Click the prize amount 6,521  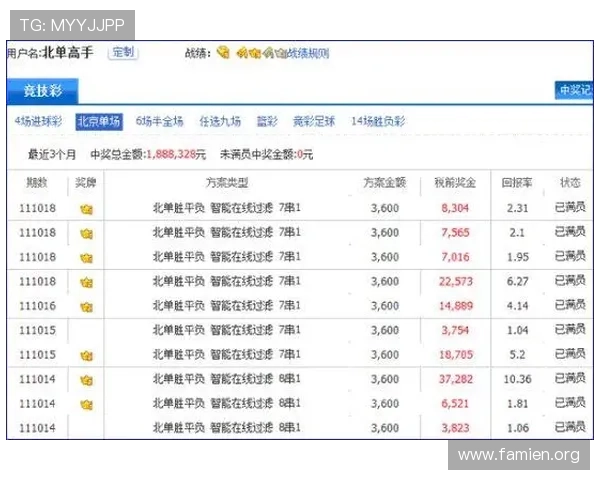pos(455,403)
